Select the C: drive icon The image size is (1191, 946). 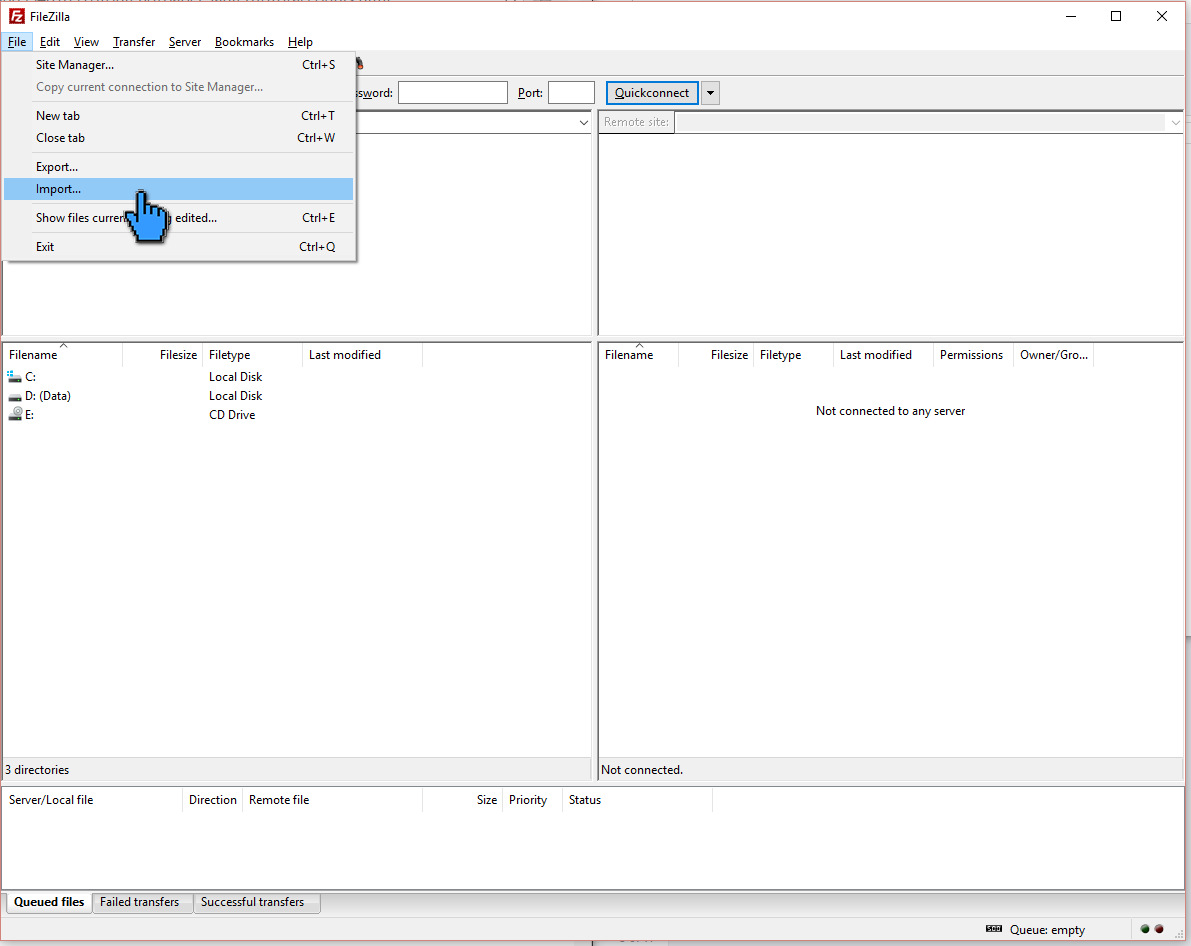[13, 376]
